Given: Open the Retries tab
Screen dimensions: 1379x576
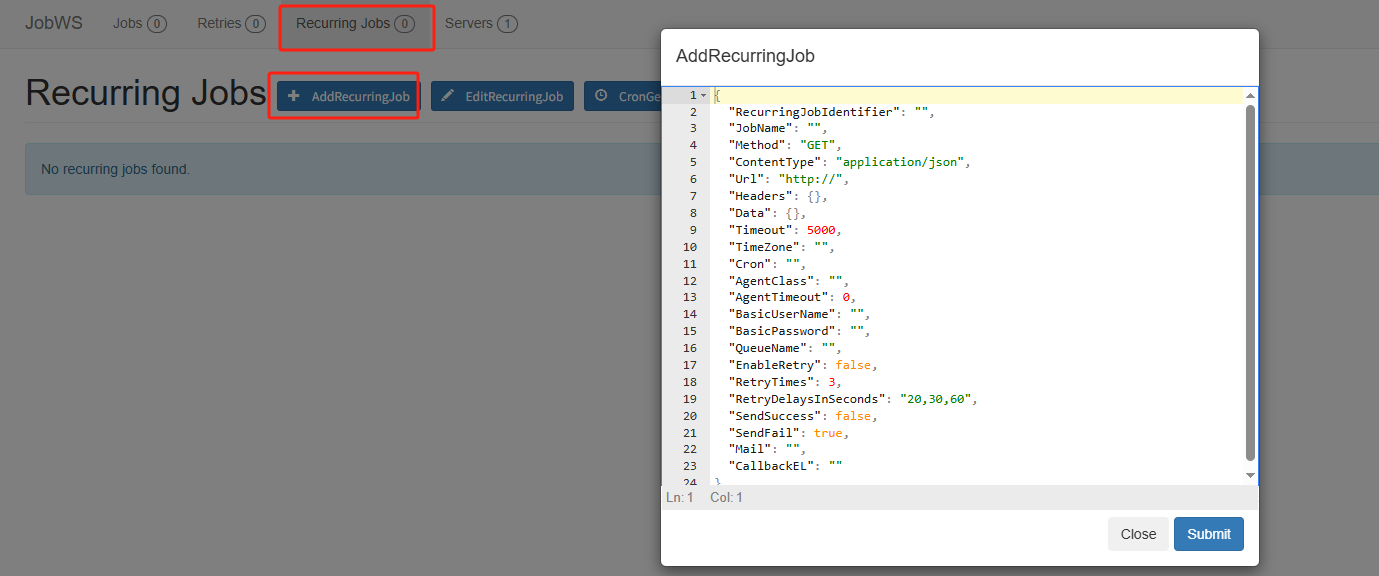Looking at the screenshot, I should (x=230, y=23).
